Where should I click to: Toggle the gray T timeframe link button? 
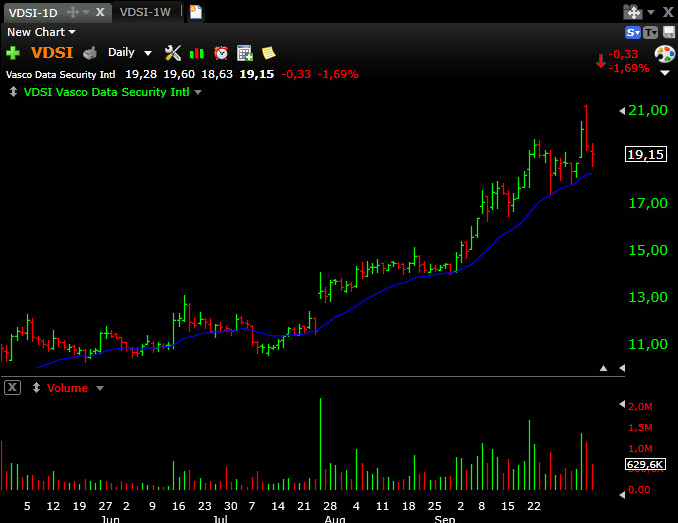650,32
